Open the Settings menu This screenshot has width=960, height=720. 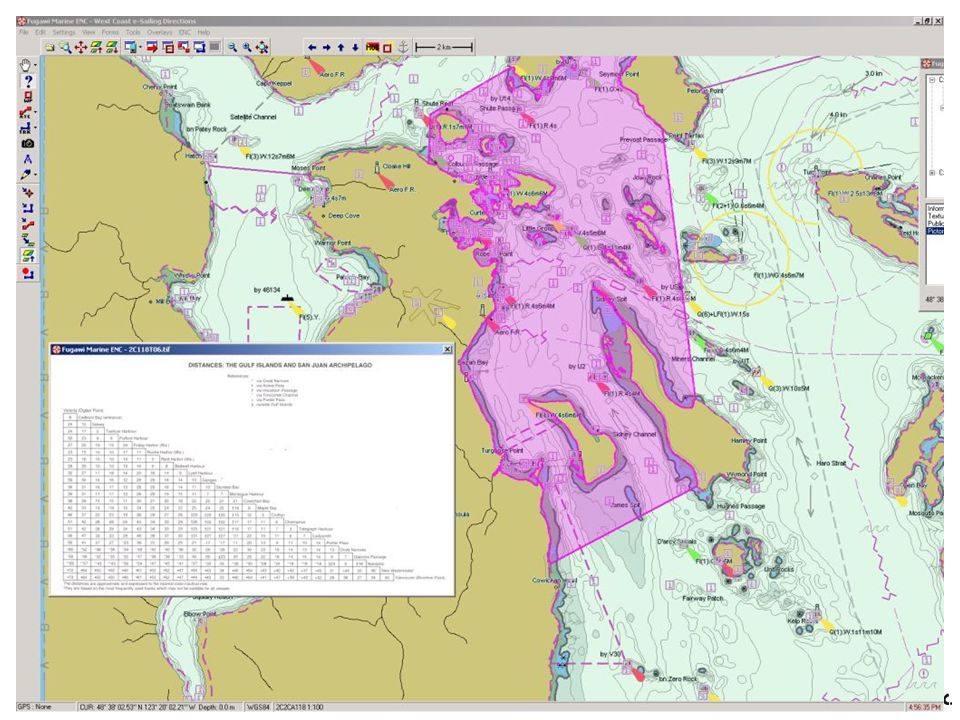(64, 32)
